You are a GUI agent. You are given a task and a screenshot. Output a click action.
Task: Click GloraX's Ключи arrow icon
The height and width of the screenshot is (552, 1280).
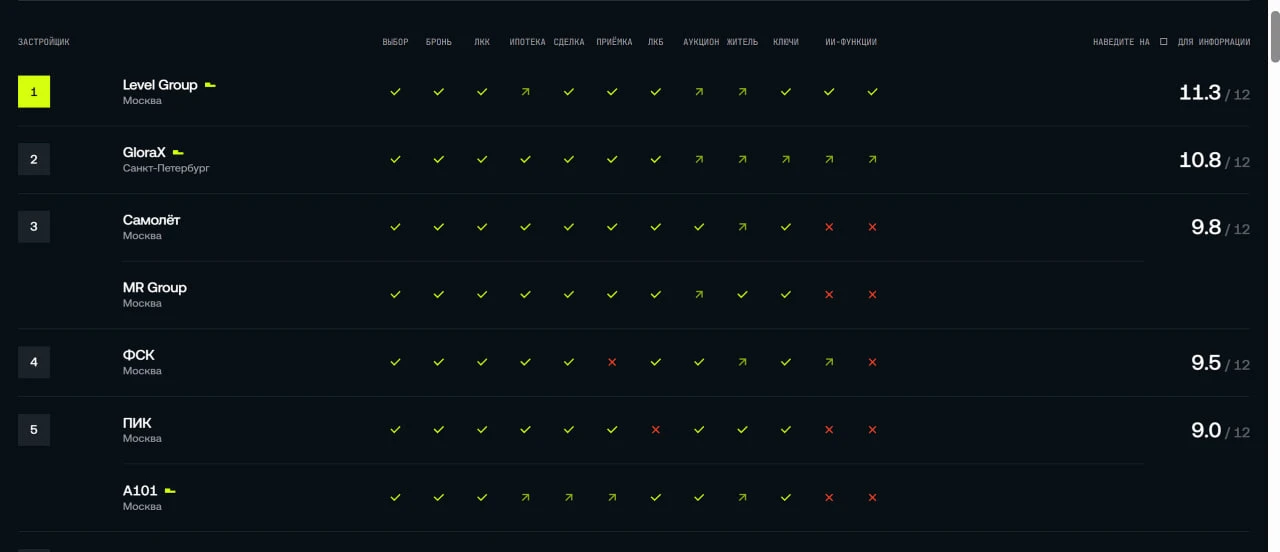(x=786, y=159)
